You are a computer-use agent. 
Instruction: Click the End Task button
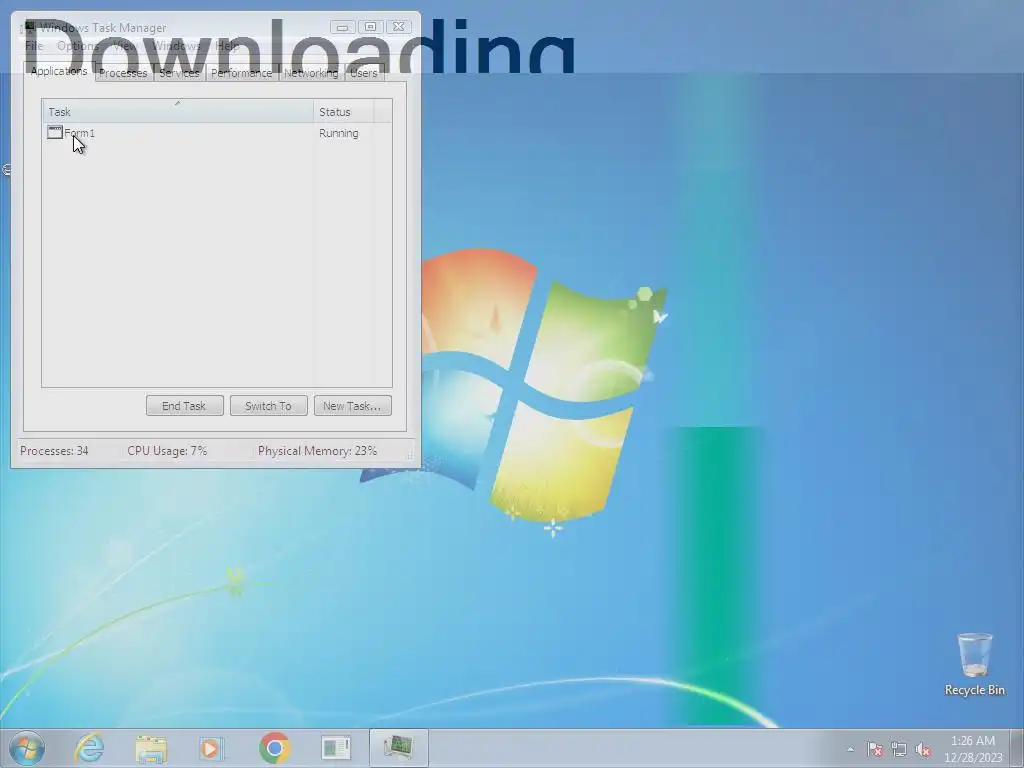pyautogui.click(x=184, y=406)
